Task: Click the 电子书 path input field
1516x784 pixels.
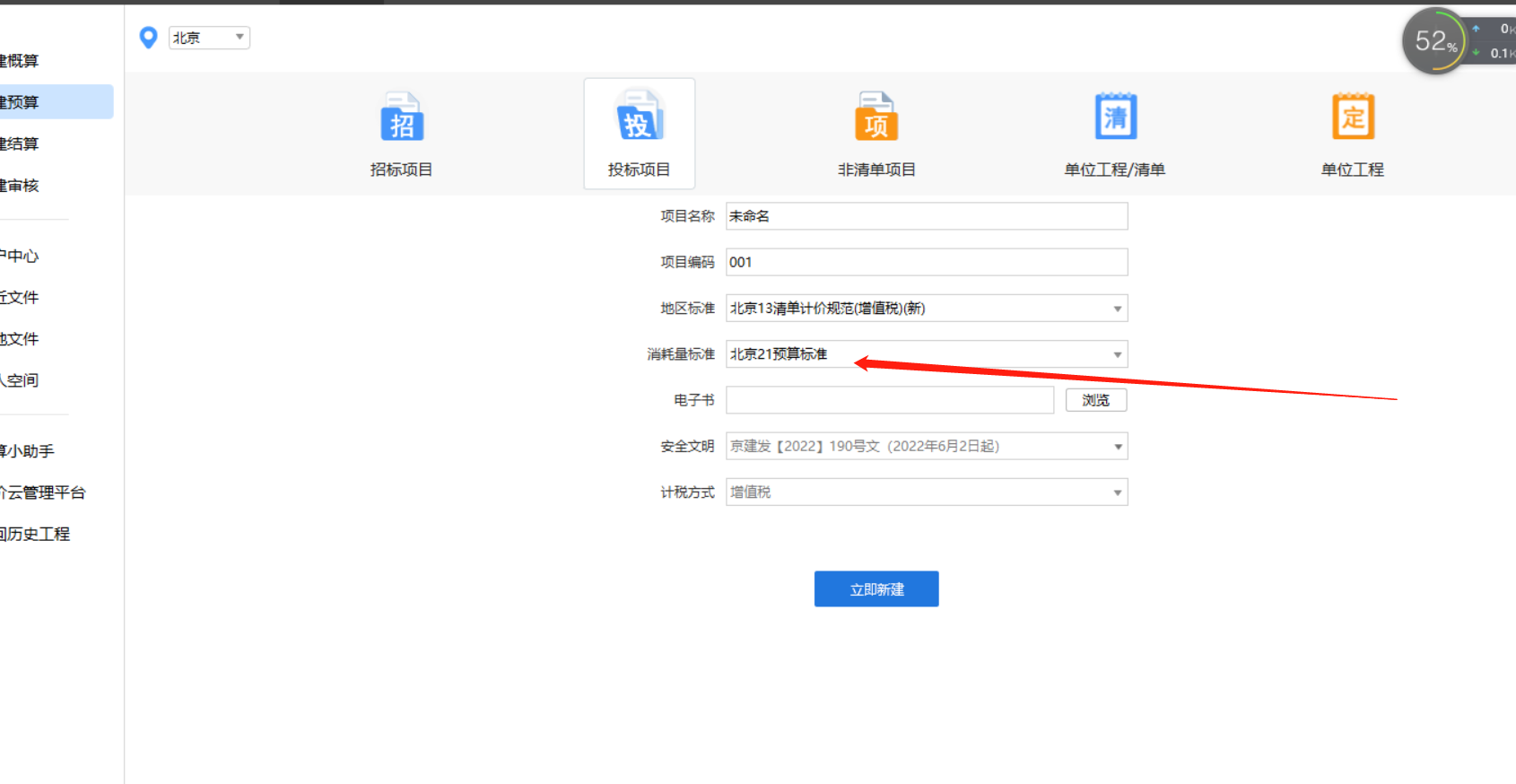Action: click(890, 400)
